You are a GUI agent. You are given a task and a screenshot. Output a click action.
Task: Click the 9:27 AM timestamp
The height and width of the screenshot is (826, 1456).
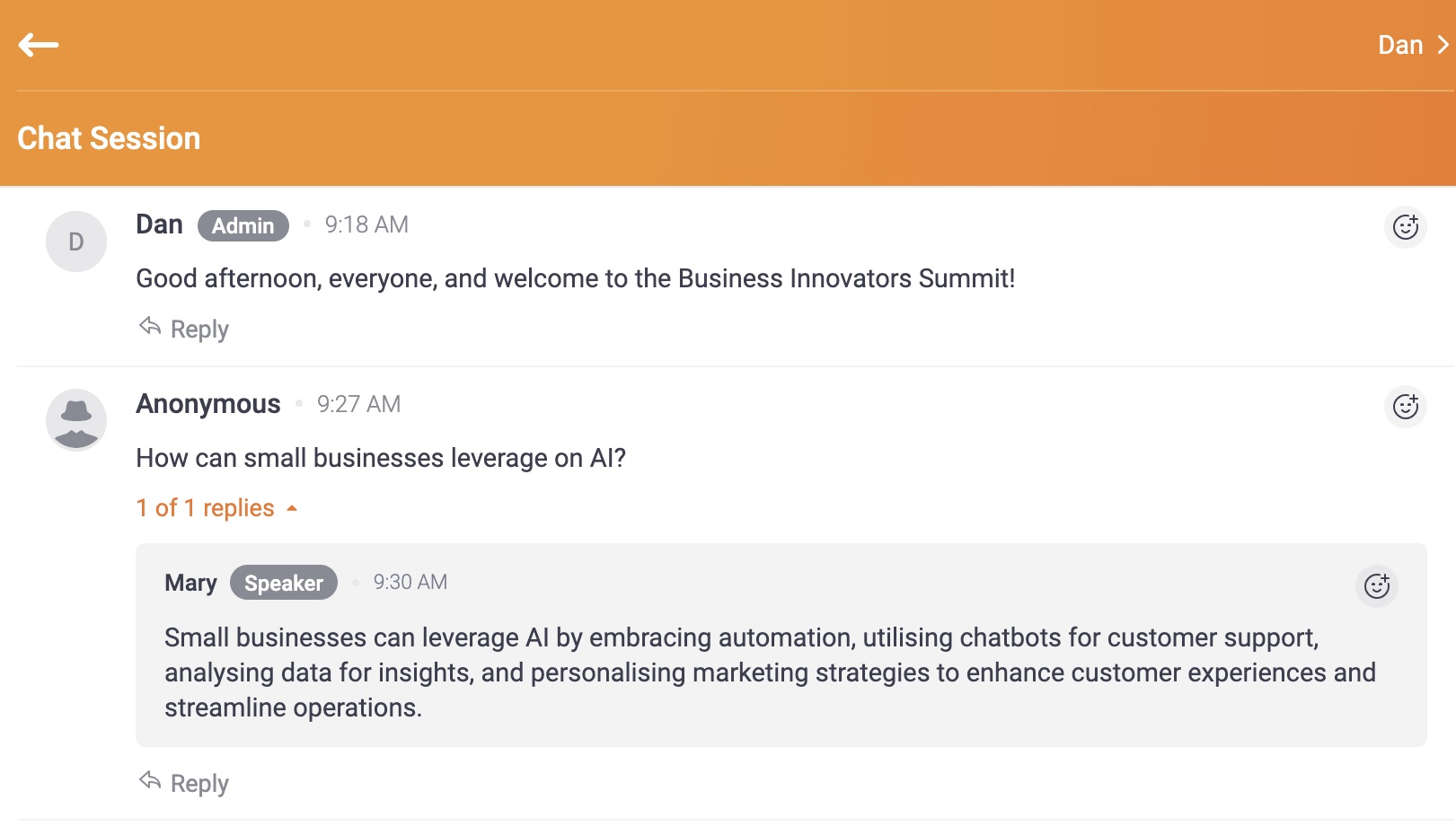click(358, 404)
